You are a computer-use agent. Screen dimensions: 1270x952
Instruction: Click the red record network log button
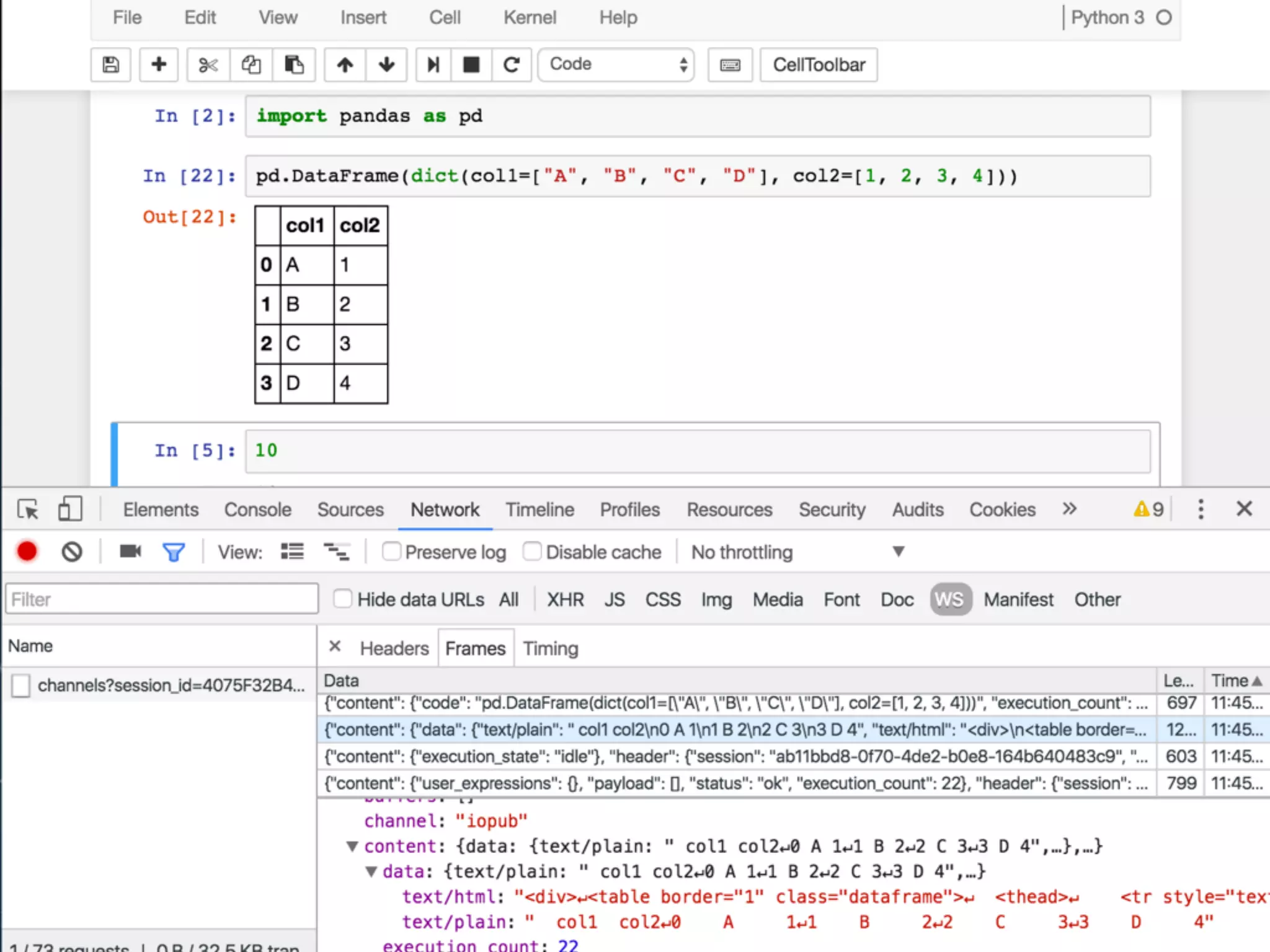click(x=27, y=552)
